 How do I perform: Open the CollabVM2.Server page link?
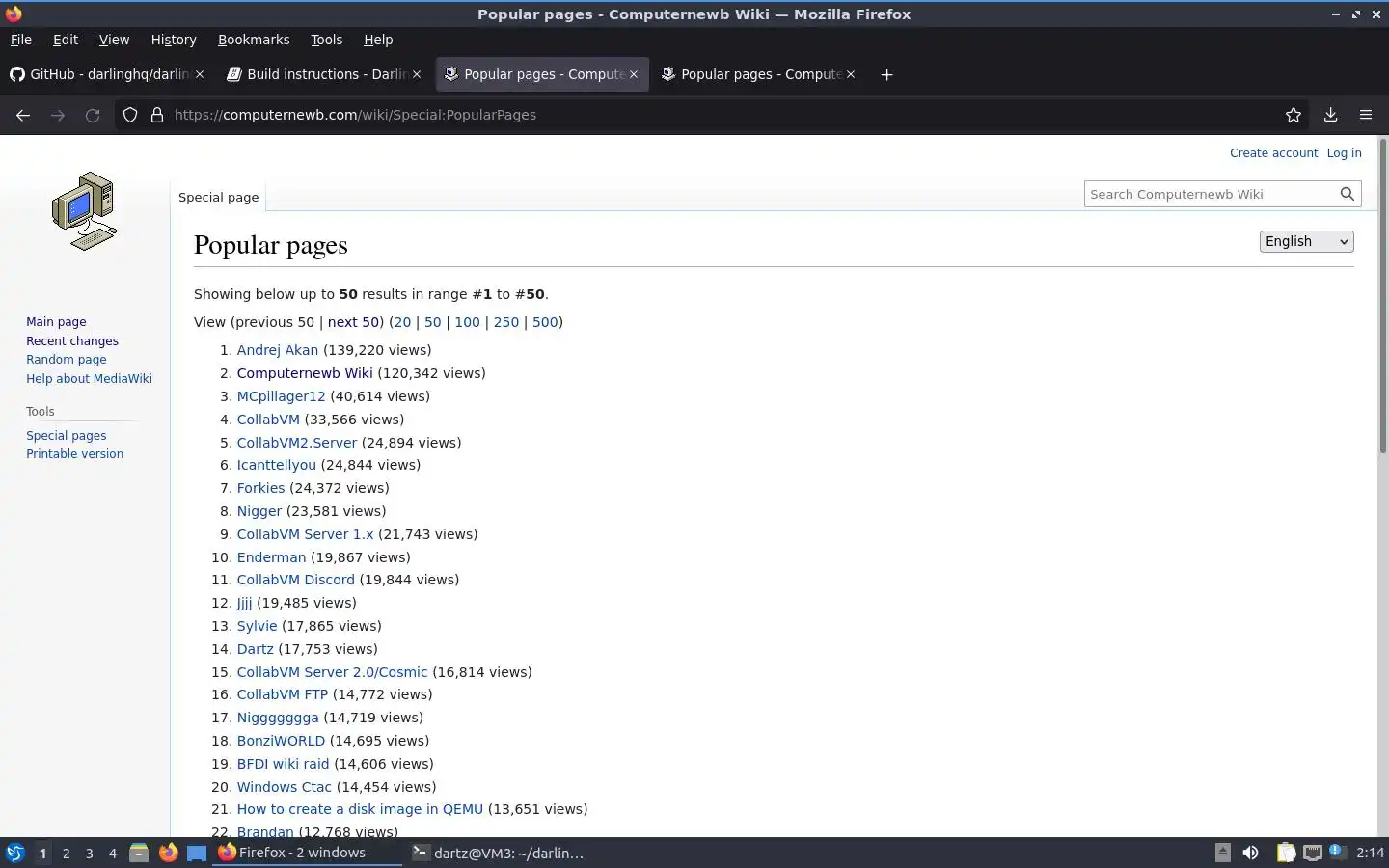pos(297,443)
